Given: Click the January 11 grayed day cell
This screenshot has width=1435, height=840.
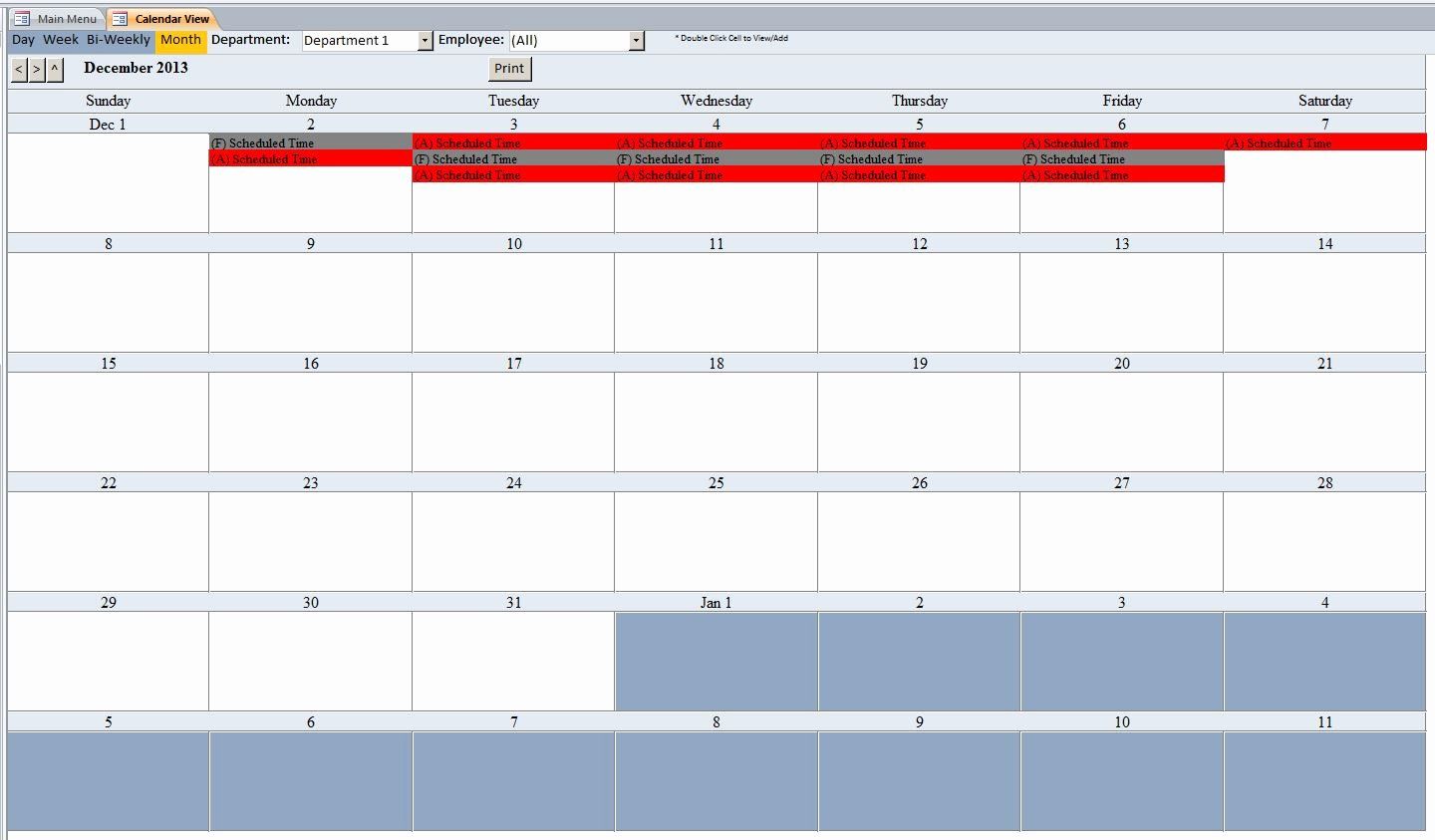Looking at the screenshot, I should point(1324,780).
